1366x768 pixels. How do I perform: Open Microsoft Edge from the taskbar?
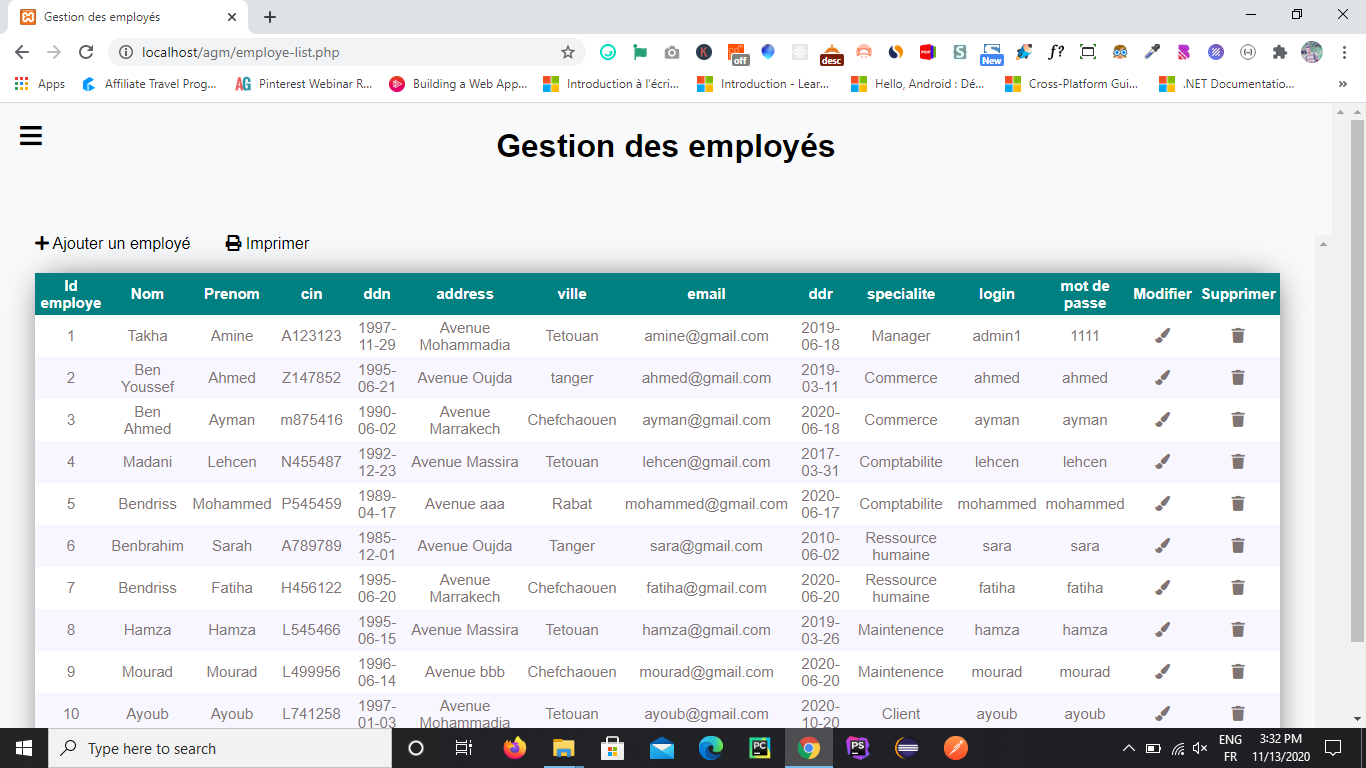[x=710, y=748]
